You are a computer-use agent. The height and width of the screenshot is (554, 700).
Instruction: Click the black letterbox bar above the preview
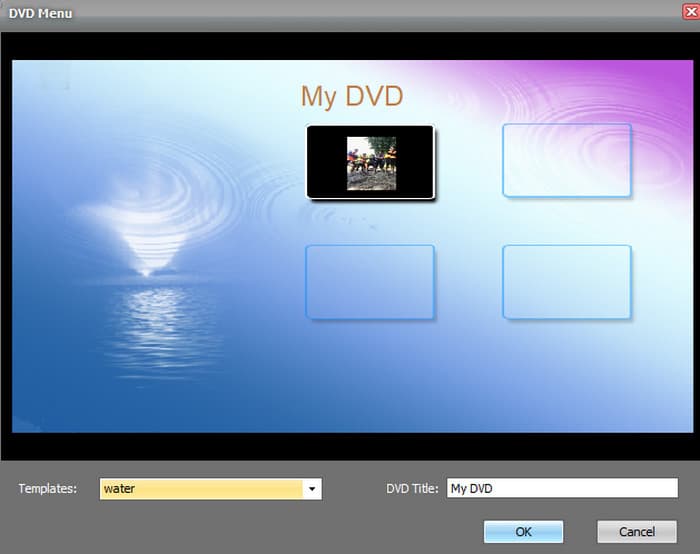[x=350, y=45]
